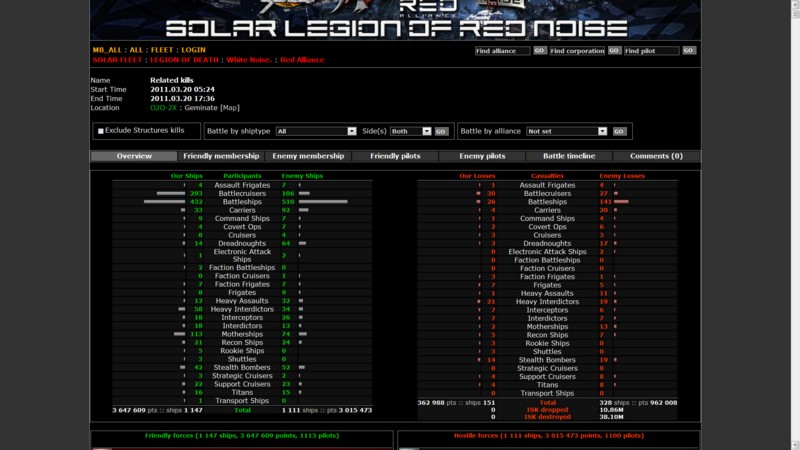The width and height of the screenshot is (800, 450).
Task: Click the enemy Battleships count 510
Action: pyautogui.click(x=288, y=202)
